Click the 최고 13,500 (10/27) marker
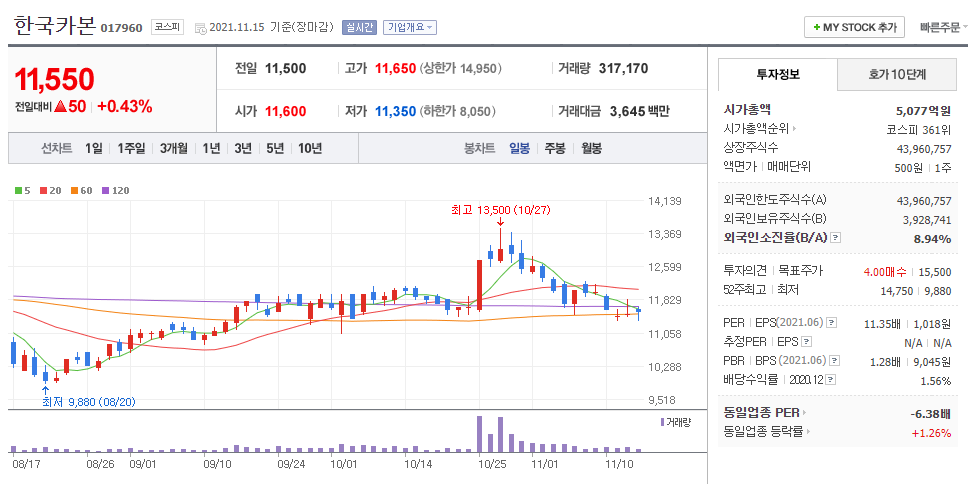This screenshot has height=484, width=977. [x=500, y=211]
